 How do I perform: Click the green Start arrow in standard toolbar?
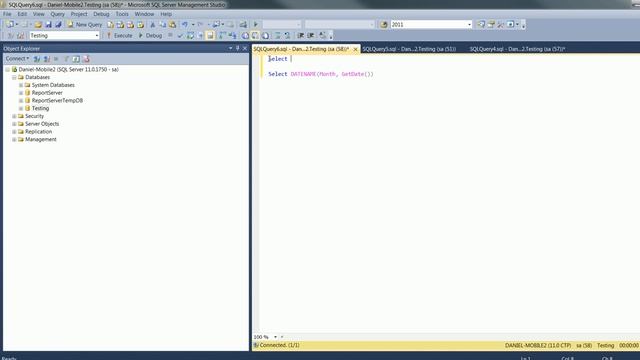[256, 24]
